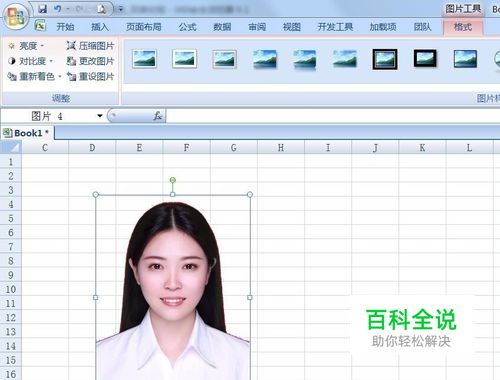Click the picture's left-middle resize handle
The height and width of the screenshot is (380, 500).
96,297
